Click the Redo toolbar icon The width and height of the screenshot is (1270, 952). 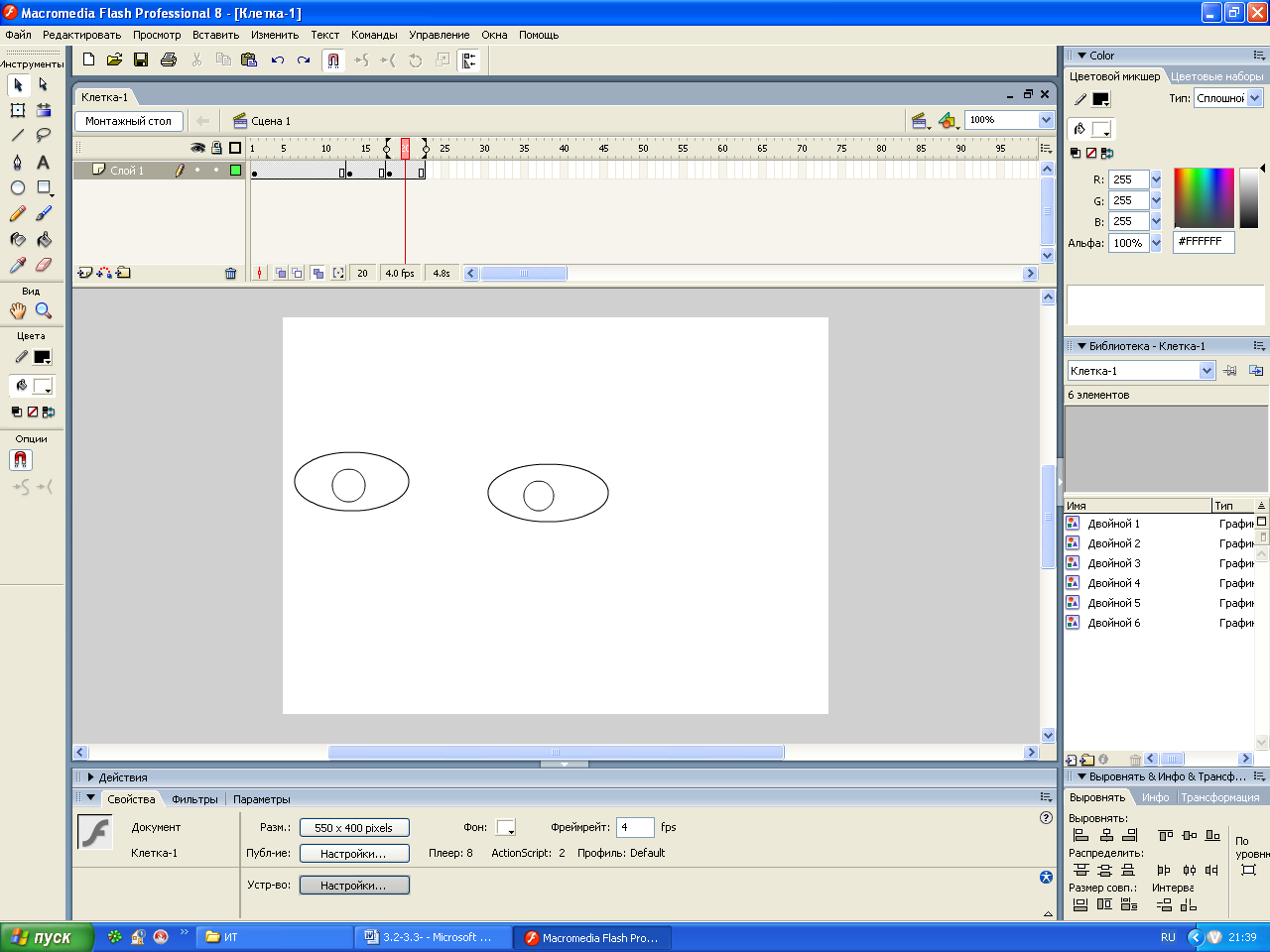[304, 60]
